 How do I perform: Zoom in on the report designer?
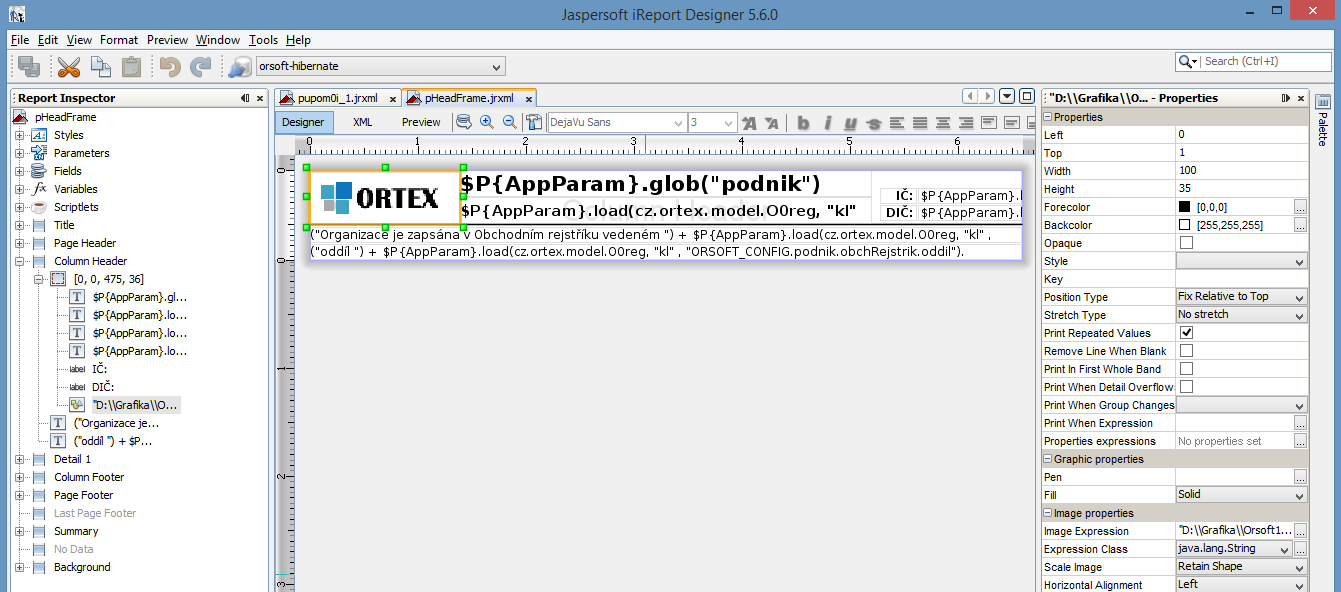pos(486,122)
